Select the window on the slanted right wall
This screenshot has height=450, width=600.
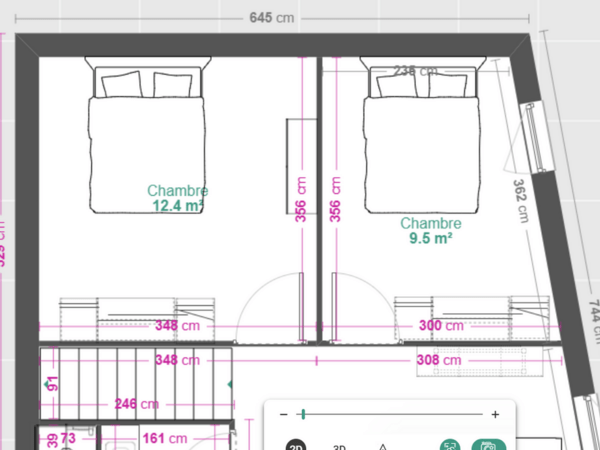[x=536, y=137]
